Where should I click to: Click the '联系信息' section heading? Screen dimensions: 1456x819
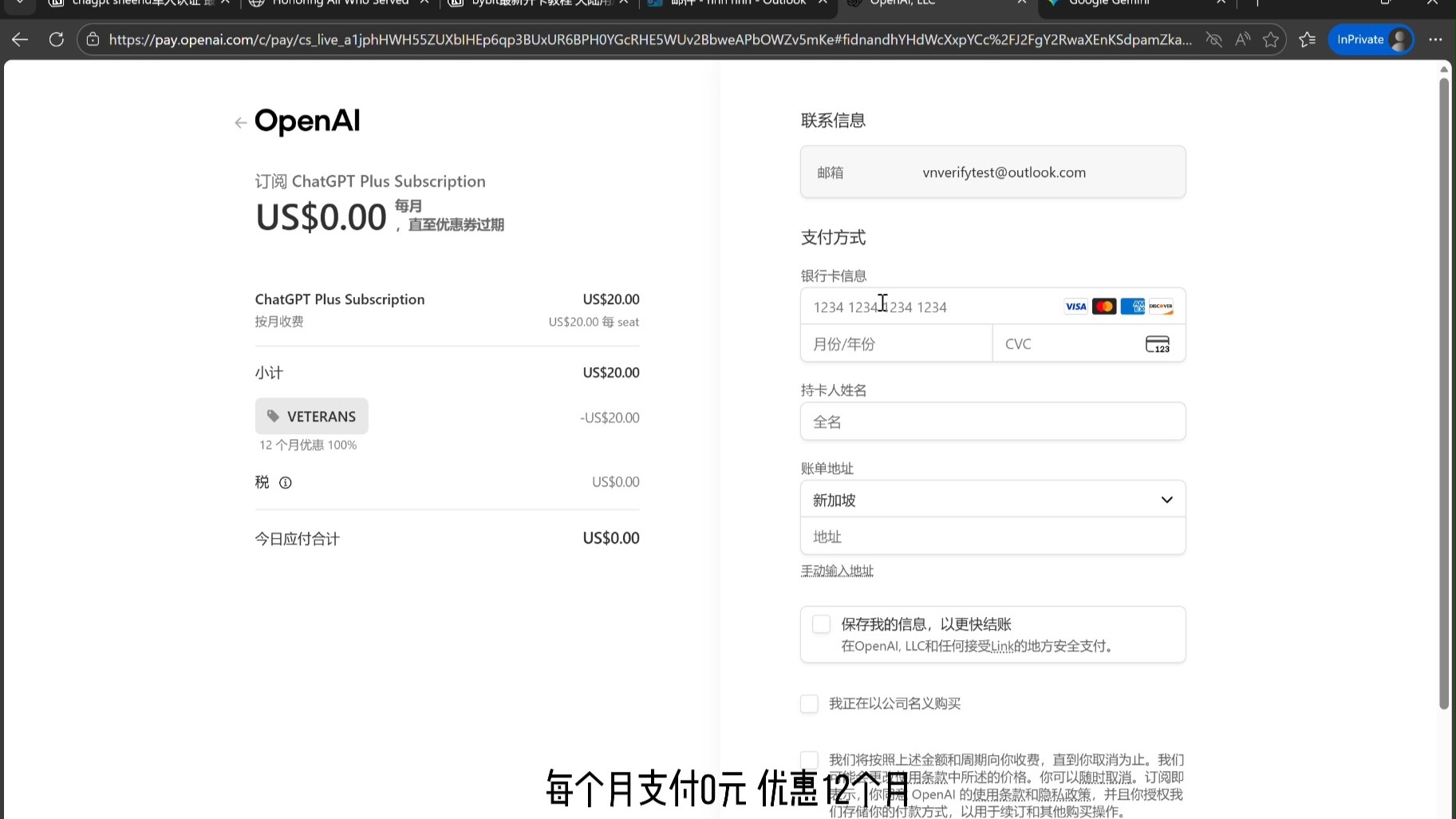click(x=833, y=121)
